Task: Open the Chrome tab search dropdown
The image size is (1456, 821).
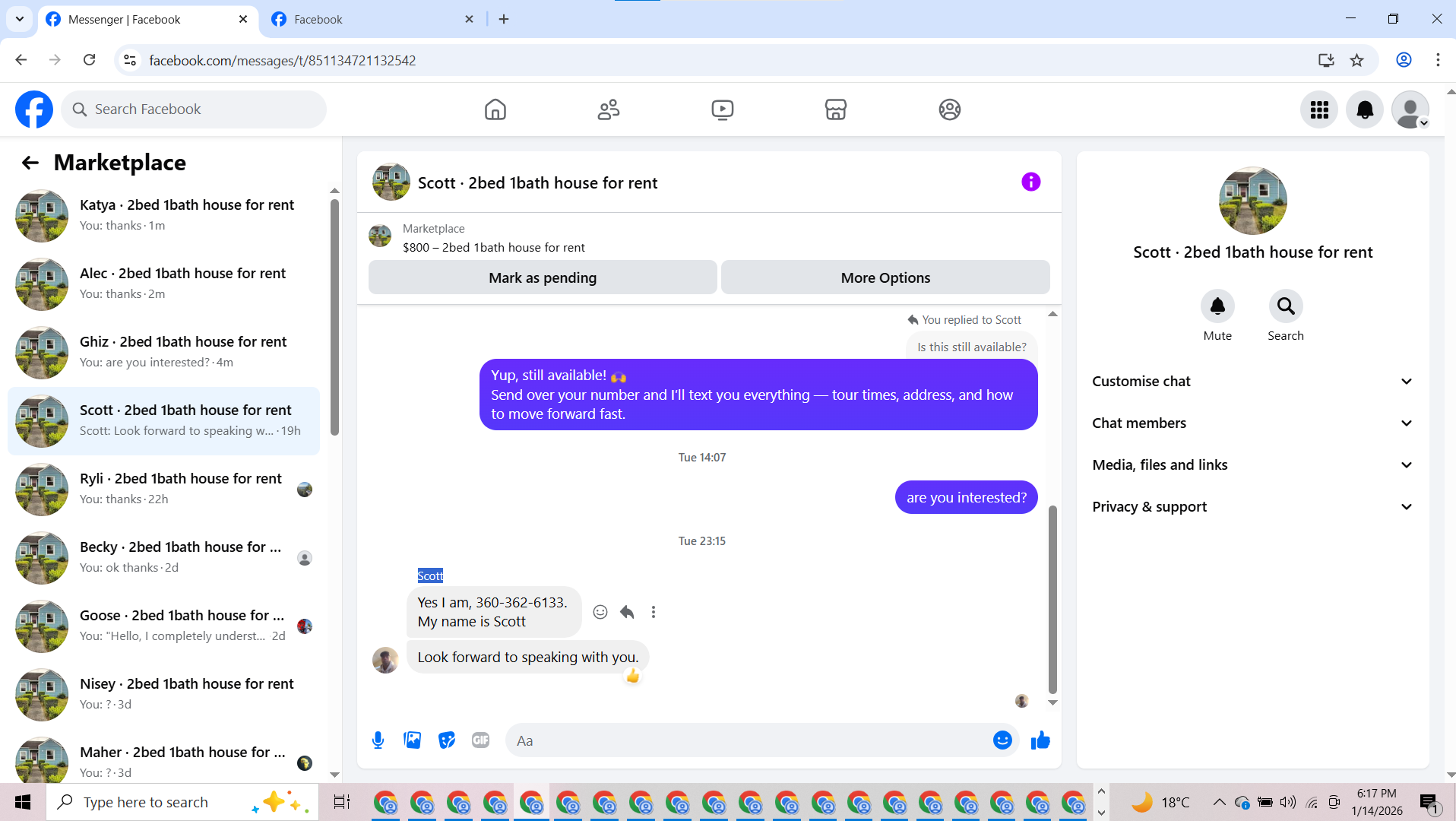Action: (x=20, y=19)
